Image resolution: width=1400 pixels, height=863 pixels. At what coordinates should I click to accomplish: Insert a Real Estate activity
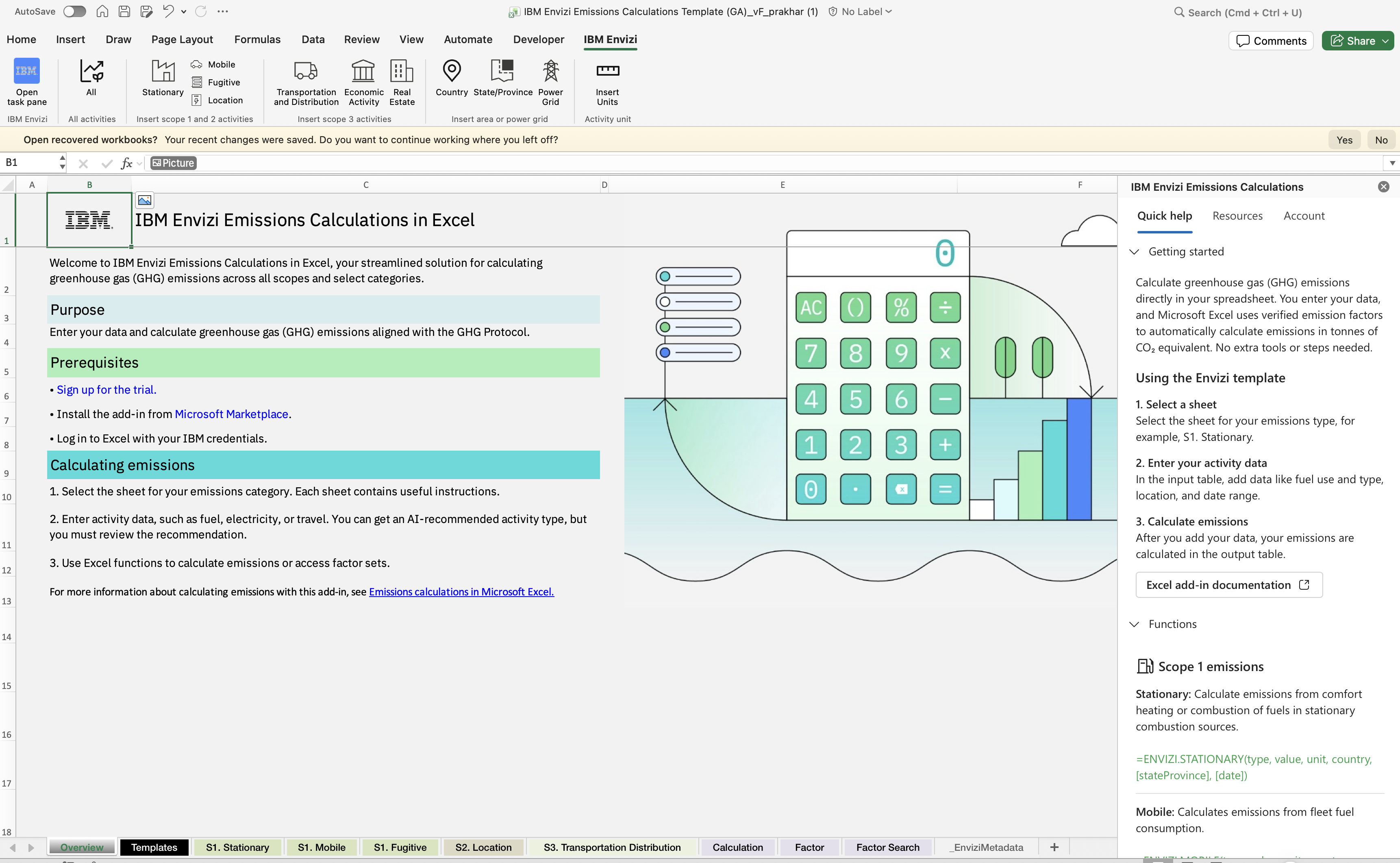tap(402, 82)
